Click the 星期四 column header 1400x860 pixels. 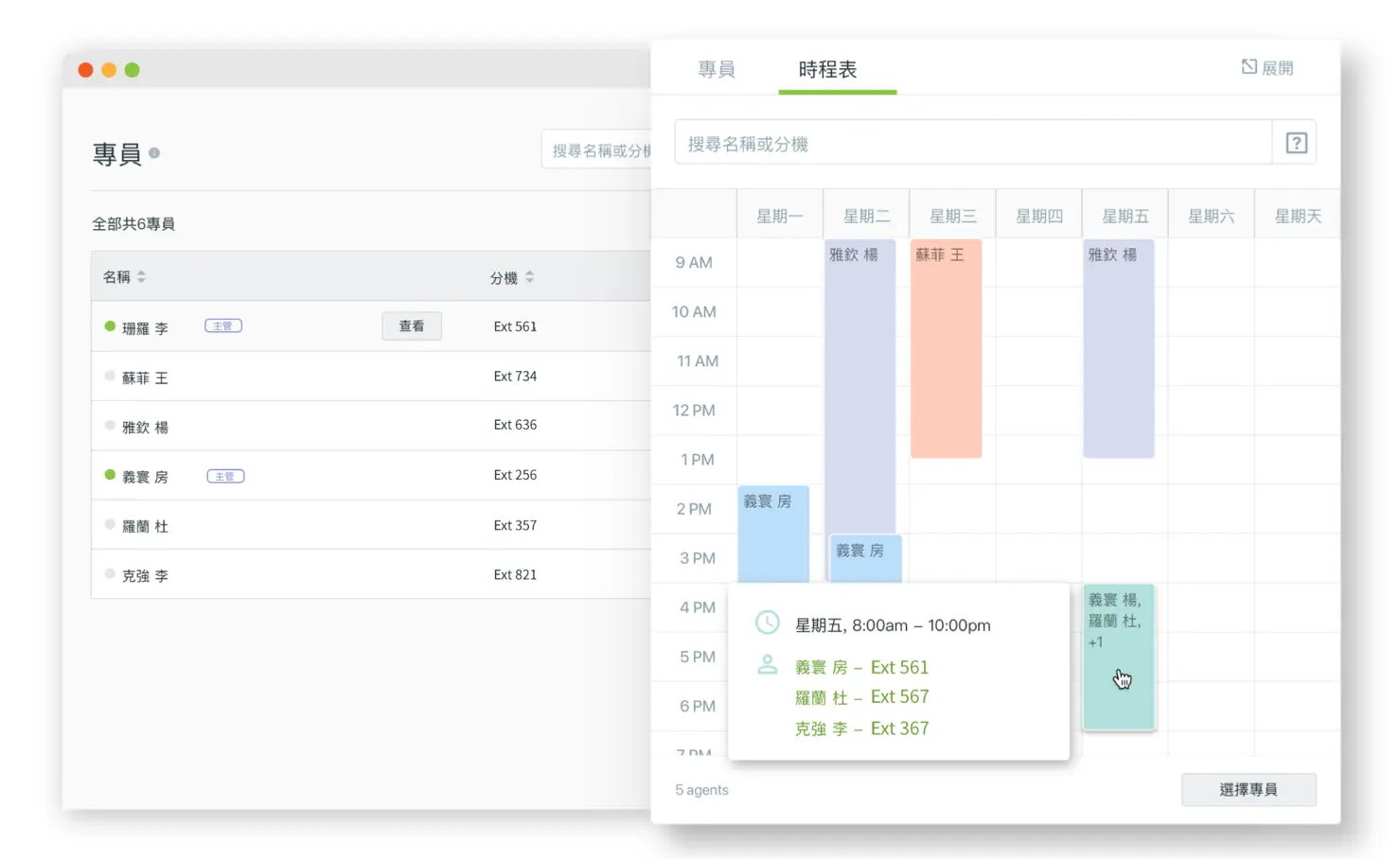pyautogui.click(x=1038, y=216)
